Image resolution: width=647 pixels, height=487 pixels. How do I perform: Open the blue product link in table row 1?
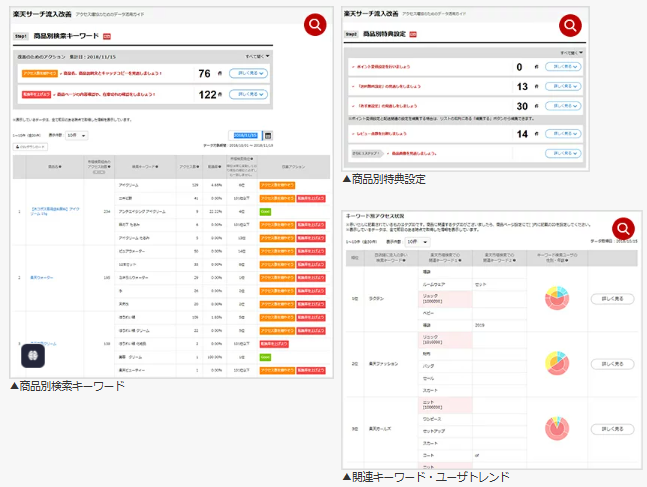pos(55,211)
